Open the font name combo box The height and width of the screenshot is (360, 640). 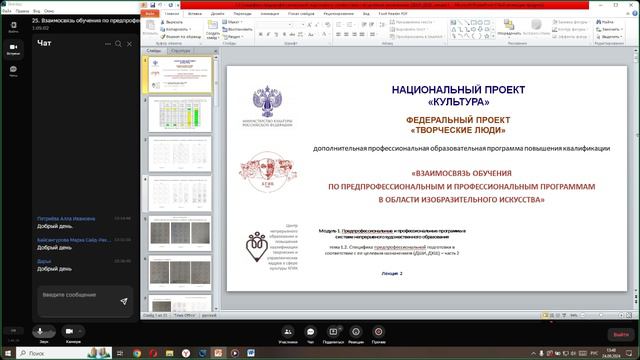[x=275, y=25]
